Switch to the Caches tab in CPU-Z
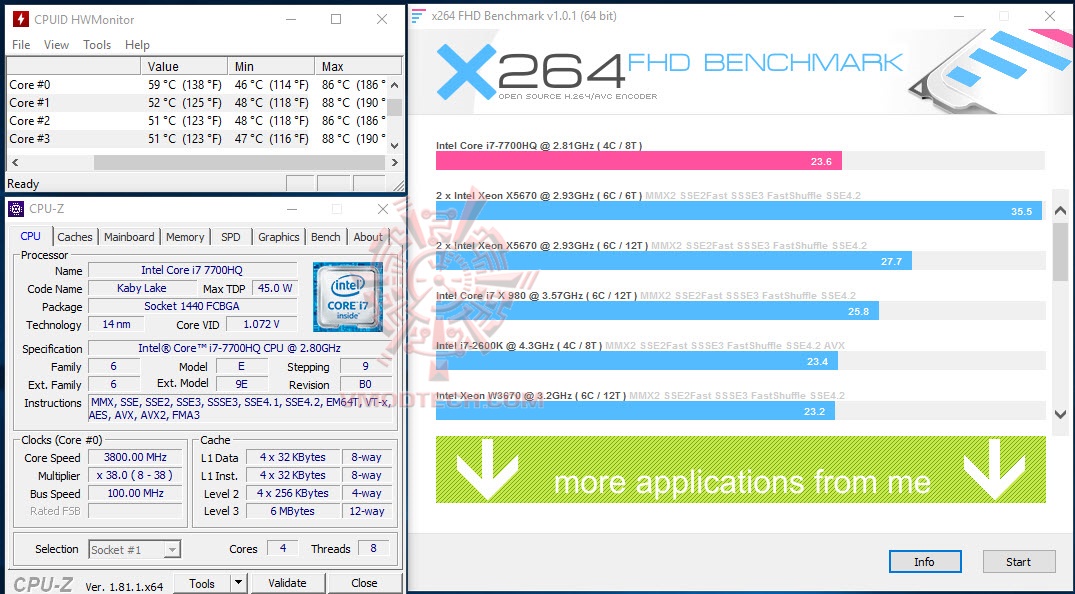The image size is (1075, 594). coord(75,237)
